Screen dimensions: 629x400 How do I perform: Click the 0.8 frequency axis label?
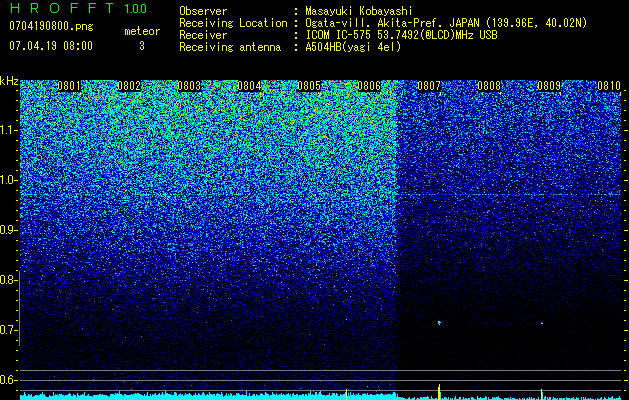(x=7, y=280)
